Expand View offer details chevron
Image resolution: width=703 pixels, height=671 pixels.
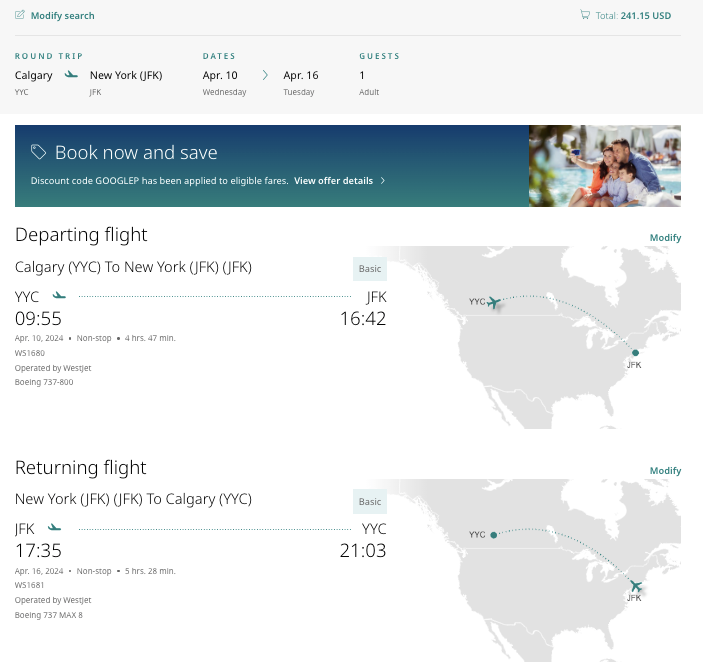383,181
